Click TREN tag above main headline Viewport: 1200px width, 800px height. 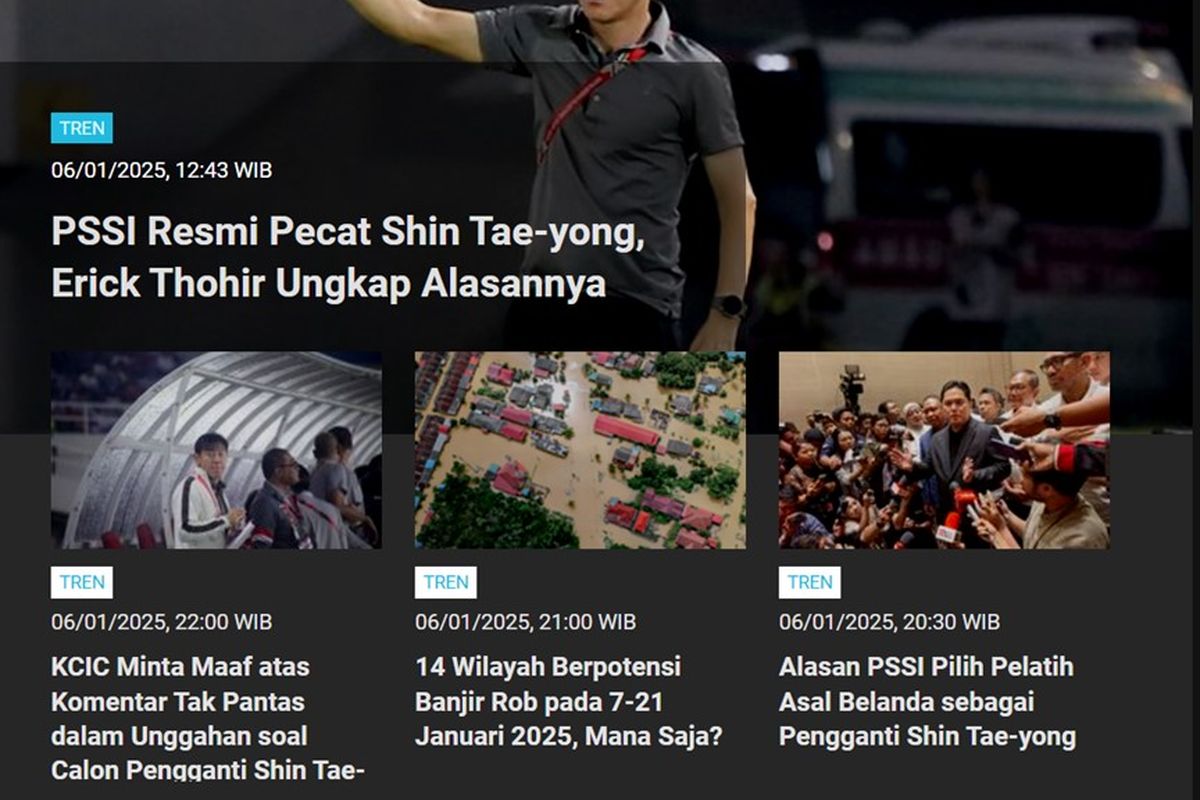click(82, 128)
